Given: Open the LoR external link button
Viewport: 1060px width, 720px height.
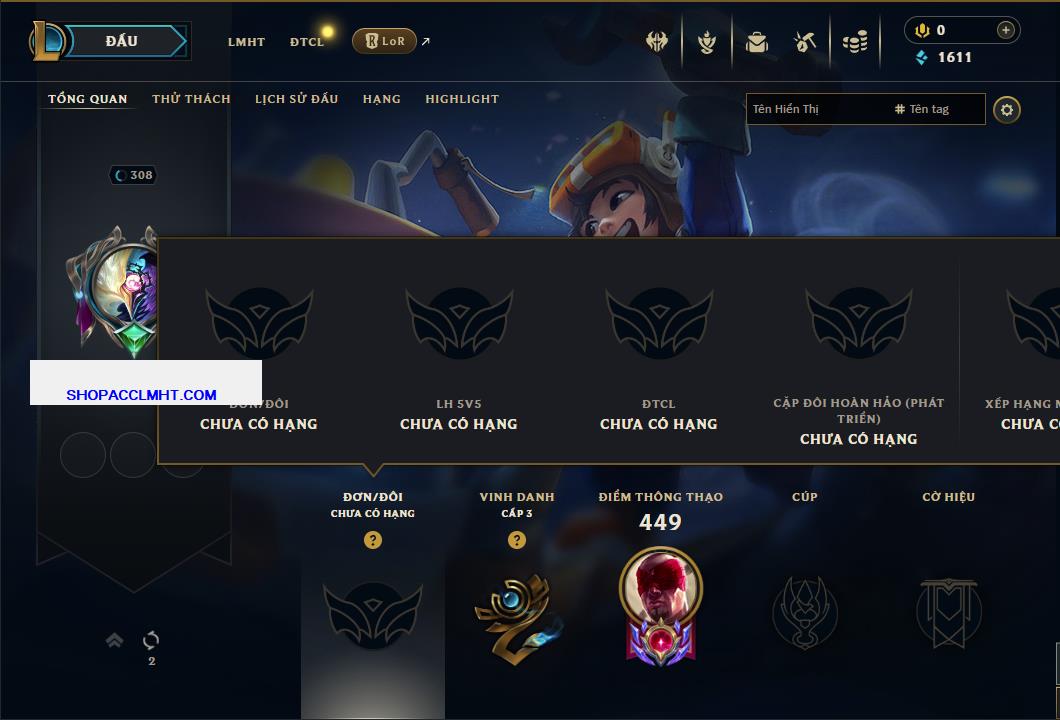Looking at the screenshot, I should tap(384, 41).
